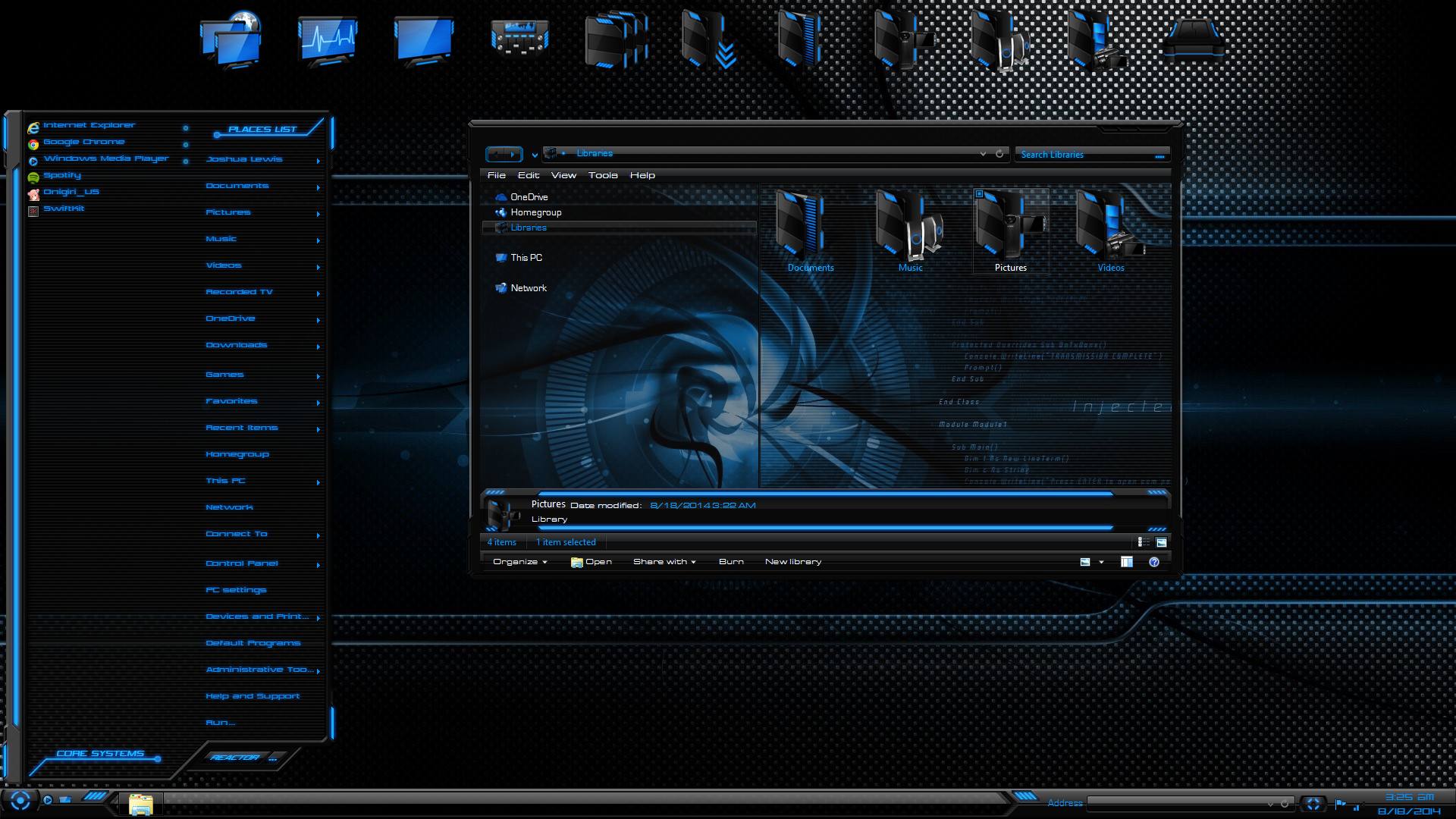The image size is (1456, 819).
Task: Switch to large icons view in status bar
Action: click(1161, 542)
